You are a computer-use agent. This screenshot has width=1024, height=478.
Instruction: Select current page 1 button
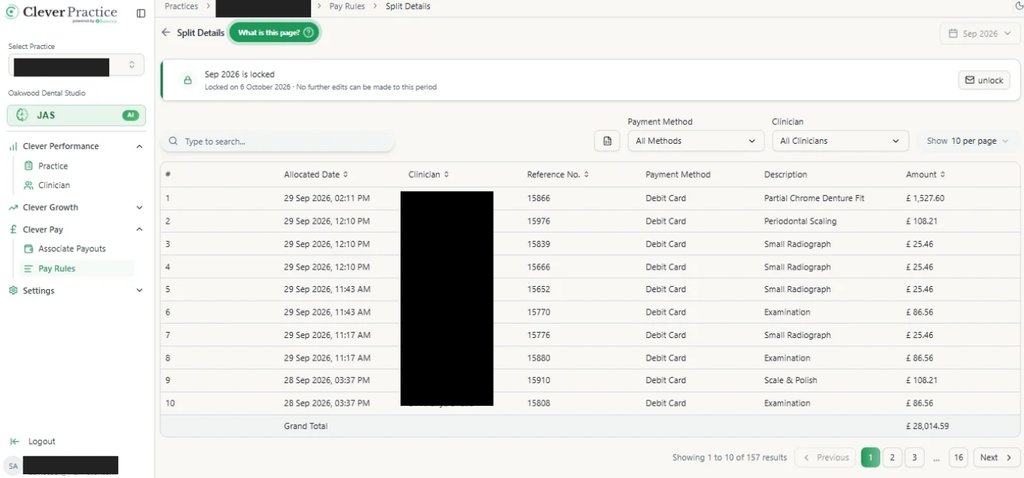(871, 458)
